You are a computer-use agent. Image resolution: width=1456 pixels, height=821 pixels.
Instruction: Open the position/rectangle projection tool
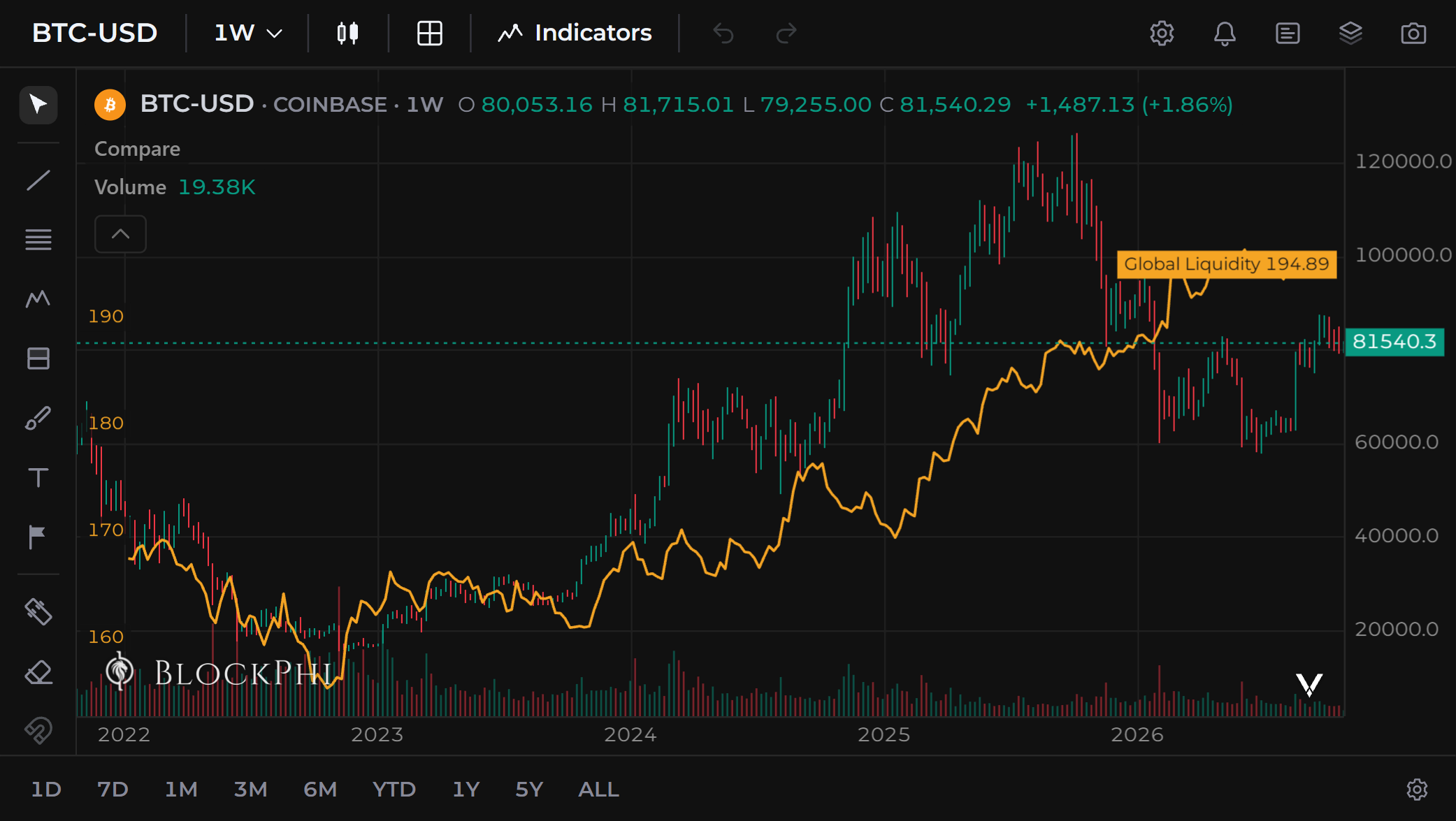point(38,358)
